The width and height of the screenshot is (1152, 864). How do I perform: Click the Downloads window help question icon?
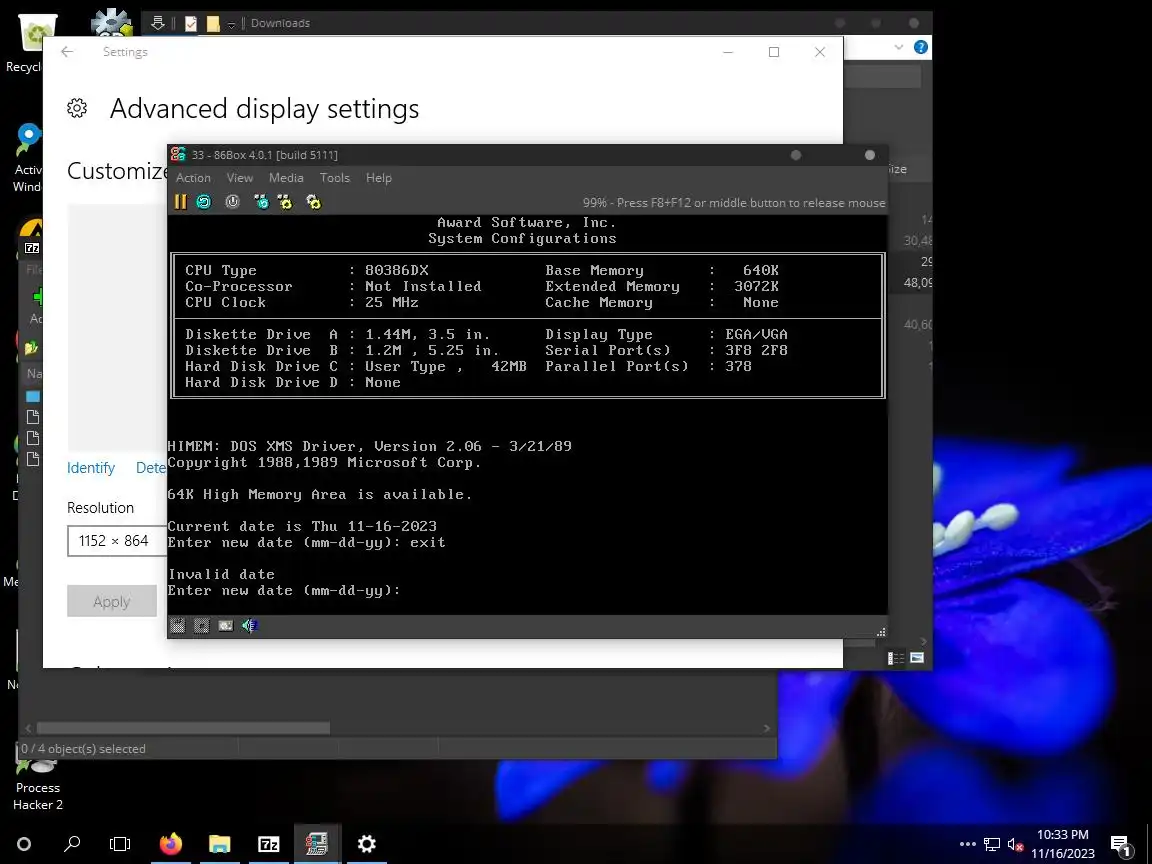[921, 47]
